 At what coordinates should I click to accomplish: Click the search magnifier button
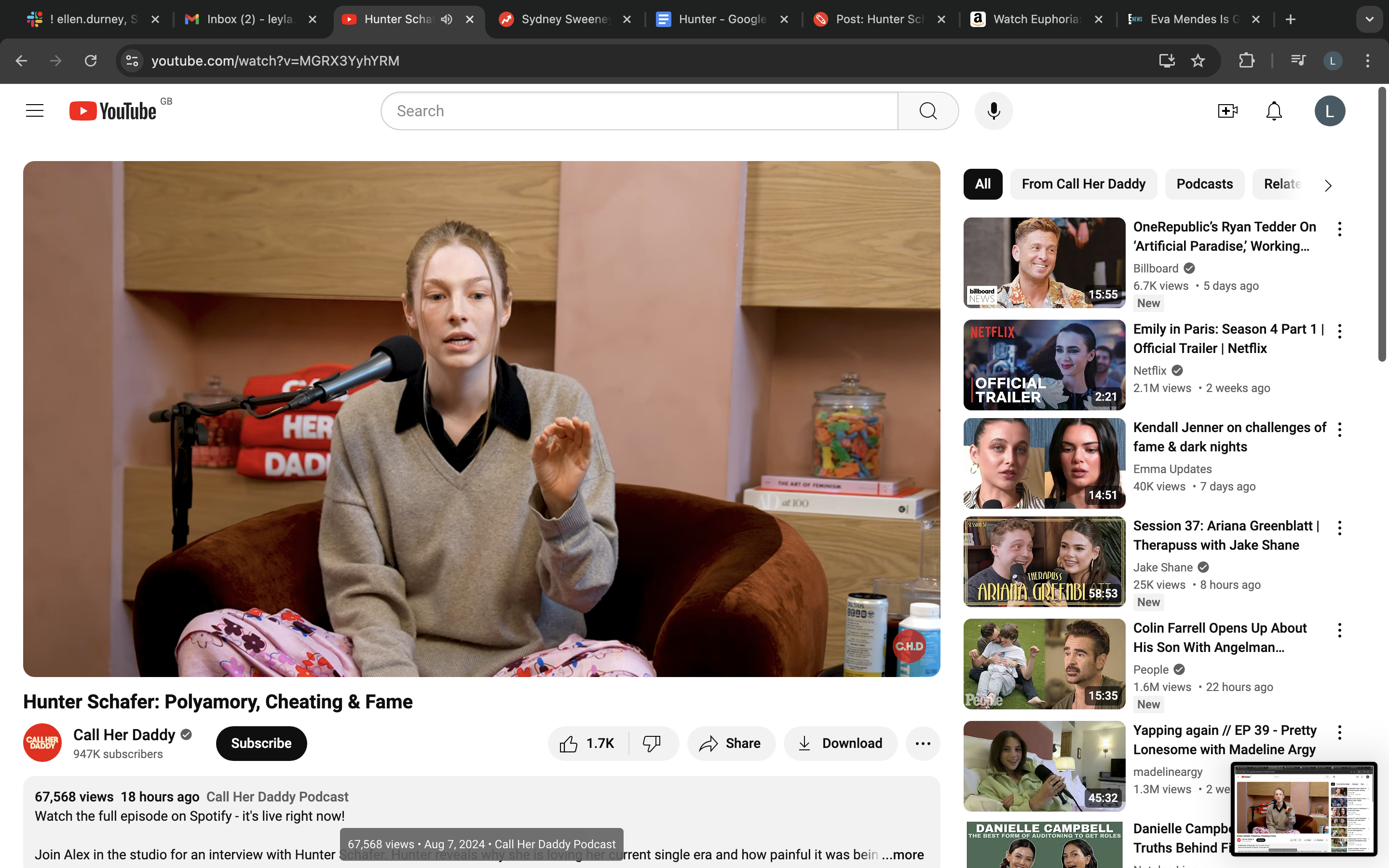[x=927, y=111]
